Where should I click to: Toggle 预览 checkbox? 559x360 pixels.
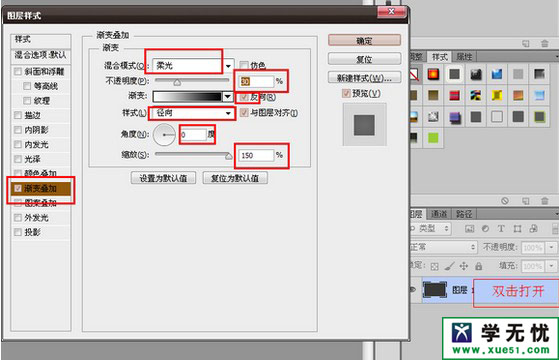pyautogui.click(x=346, y=93)
